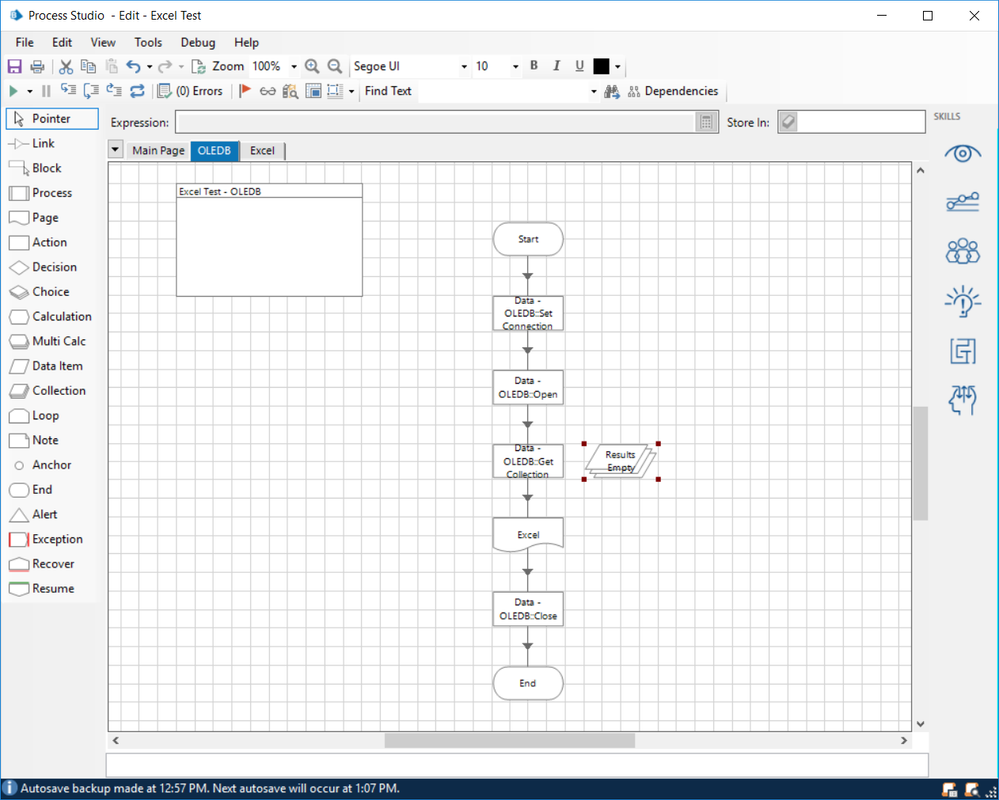Click the red breakpoint flag icon
The width and height of the screenshot is (999, 800).
point(245,91)
